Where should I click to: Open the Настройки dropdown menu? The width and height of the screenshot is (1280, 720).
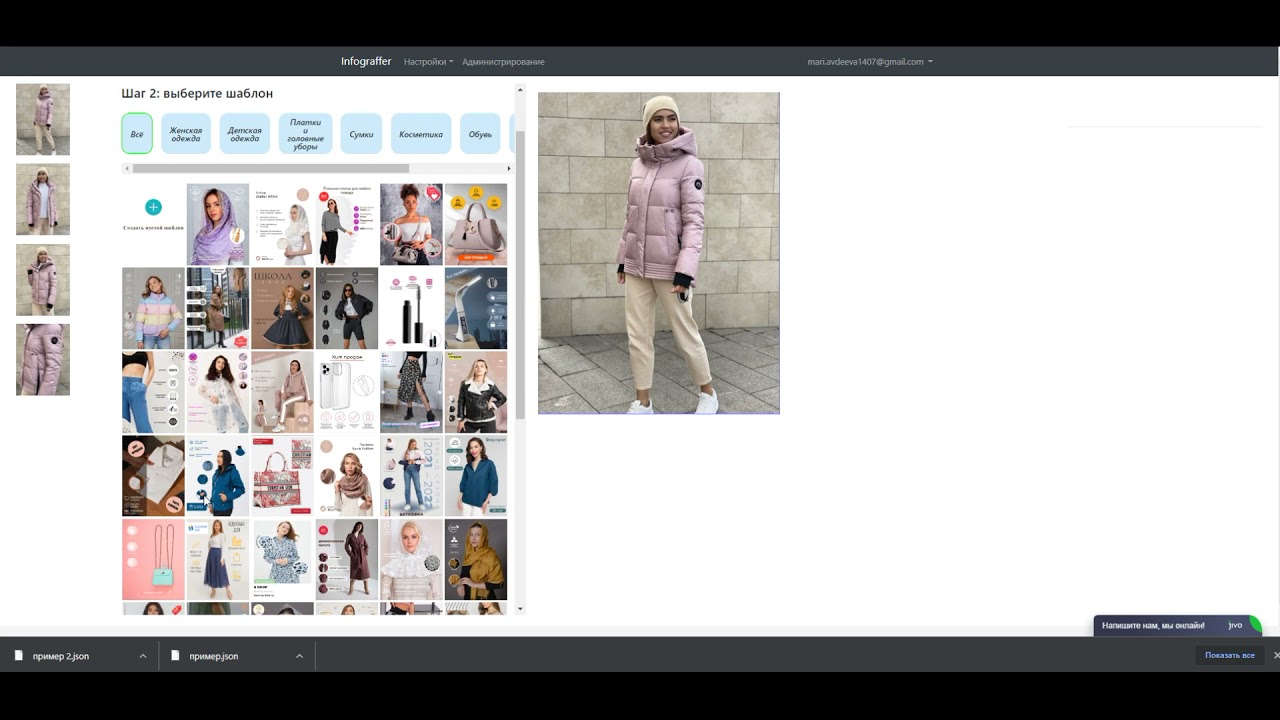tap(428, 62)
